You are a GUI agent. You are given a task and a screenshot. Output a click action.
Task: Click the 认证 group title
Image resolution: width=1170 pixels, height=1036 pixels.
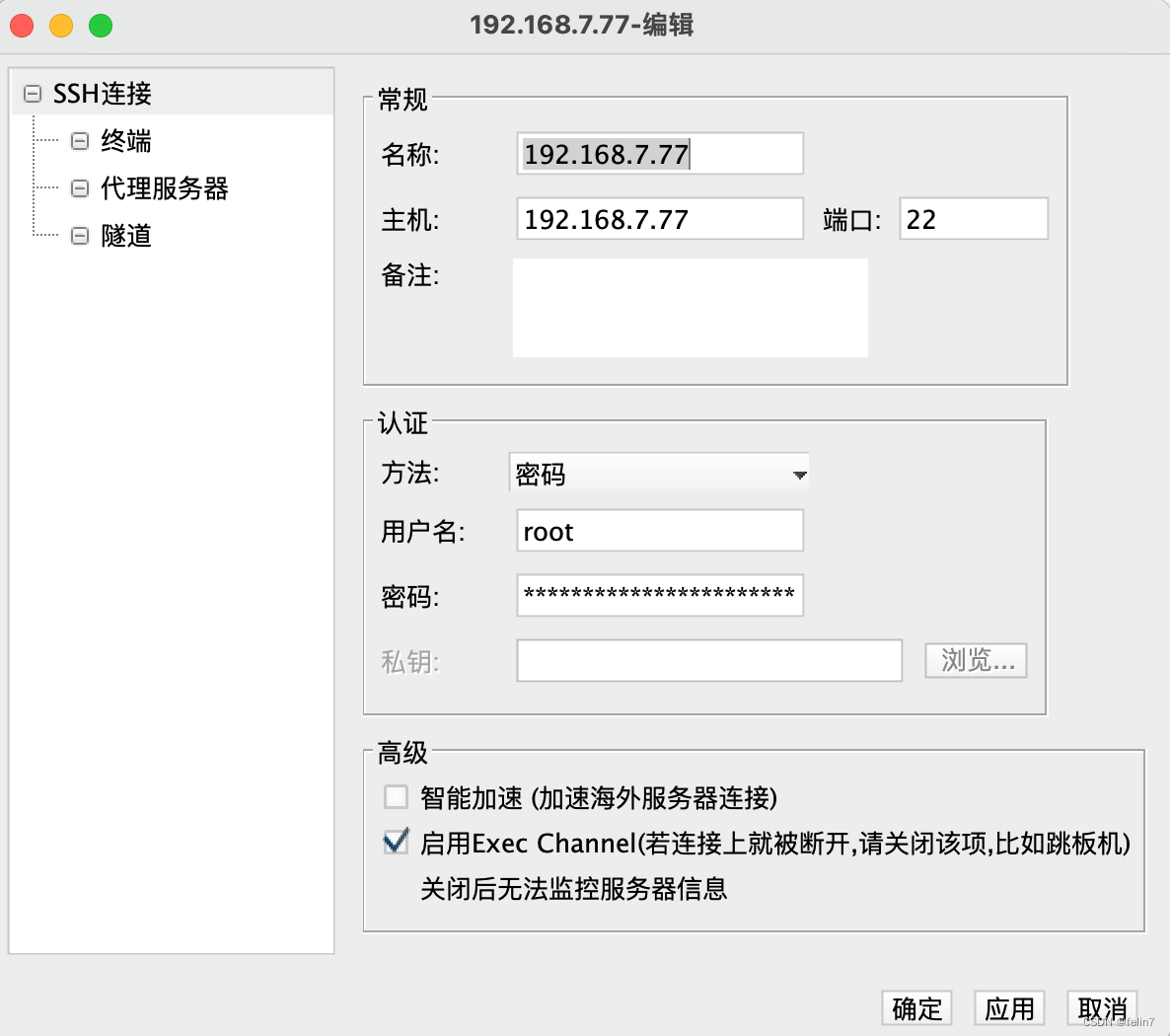[x=402, y=423]
